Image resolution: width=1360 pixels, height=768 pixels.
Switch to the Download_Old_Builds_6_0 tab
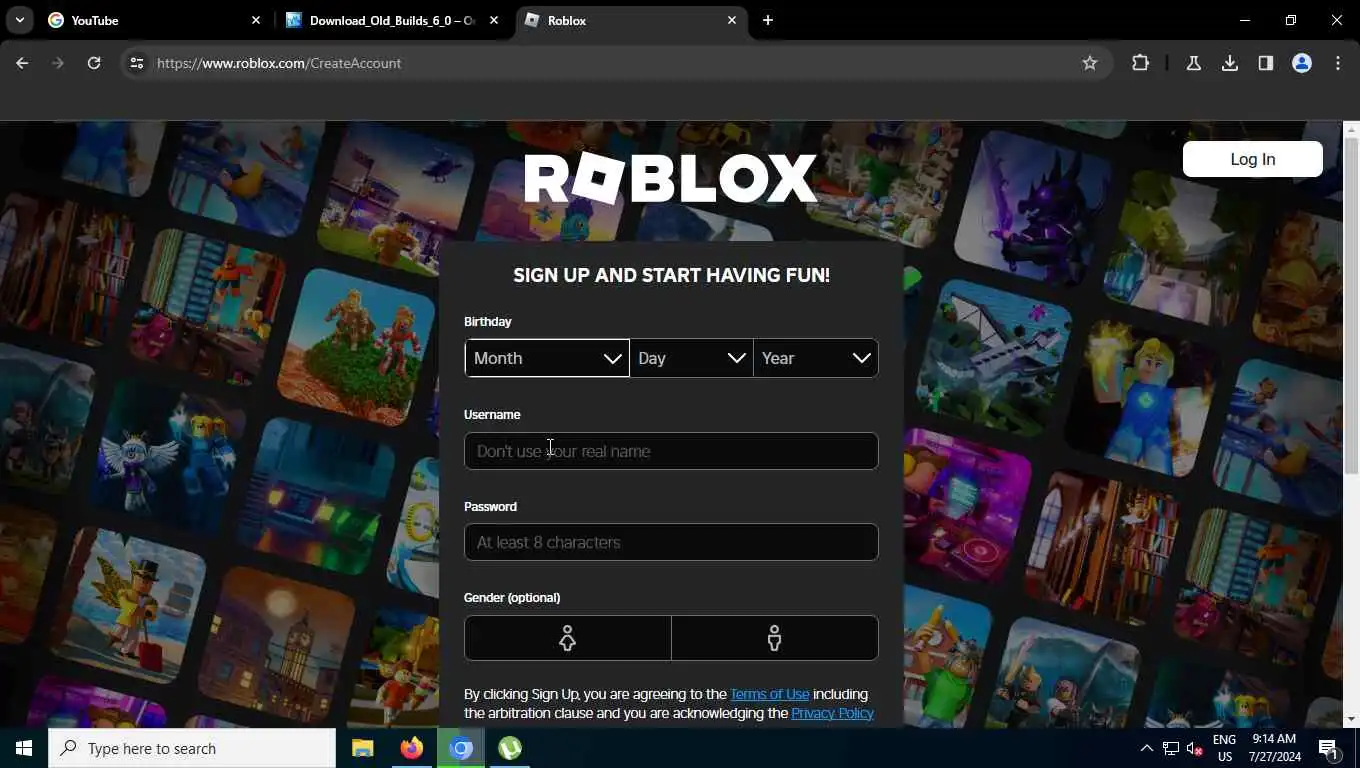click(x=392, y=20)
